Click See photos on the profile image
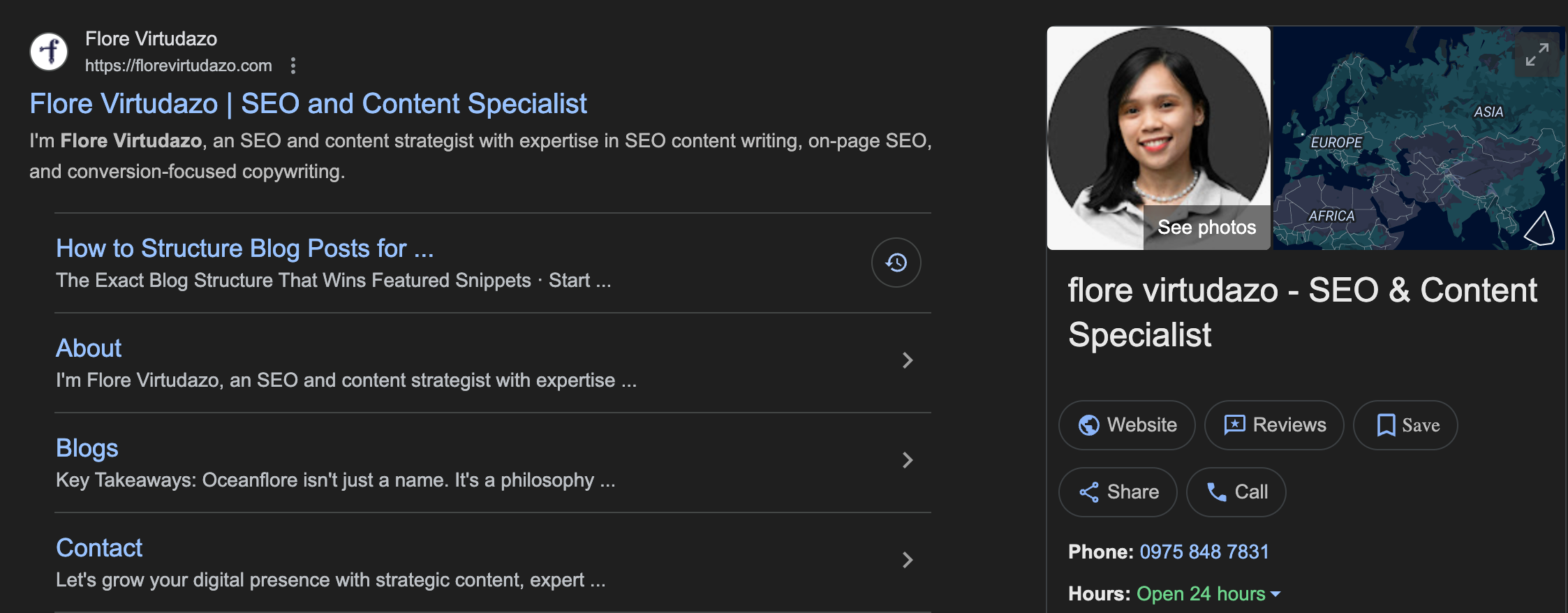This screenshot has height=613, width=1568. point(1206,228)
